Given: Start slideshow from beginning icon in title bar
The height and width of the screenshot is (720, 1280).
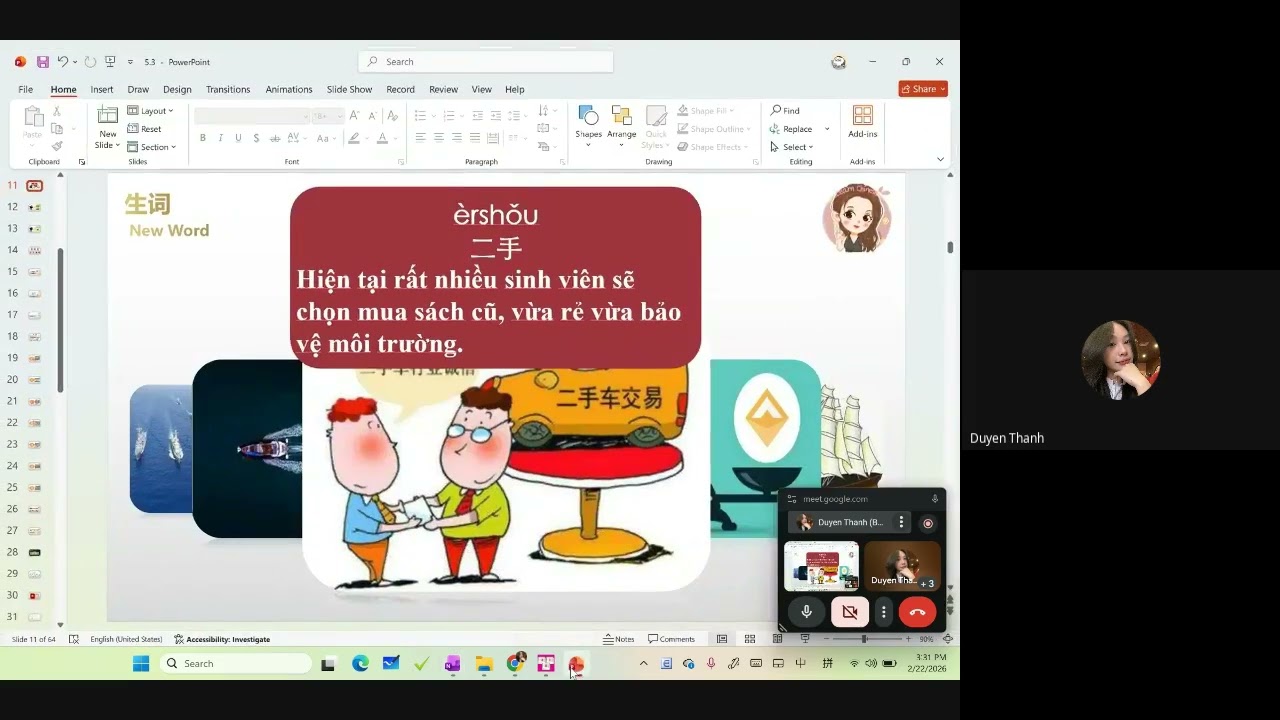Looking at the screenshot, I should 110,62.
